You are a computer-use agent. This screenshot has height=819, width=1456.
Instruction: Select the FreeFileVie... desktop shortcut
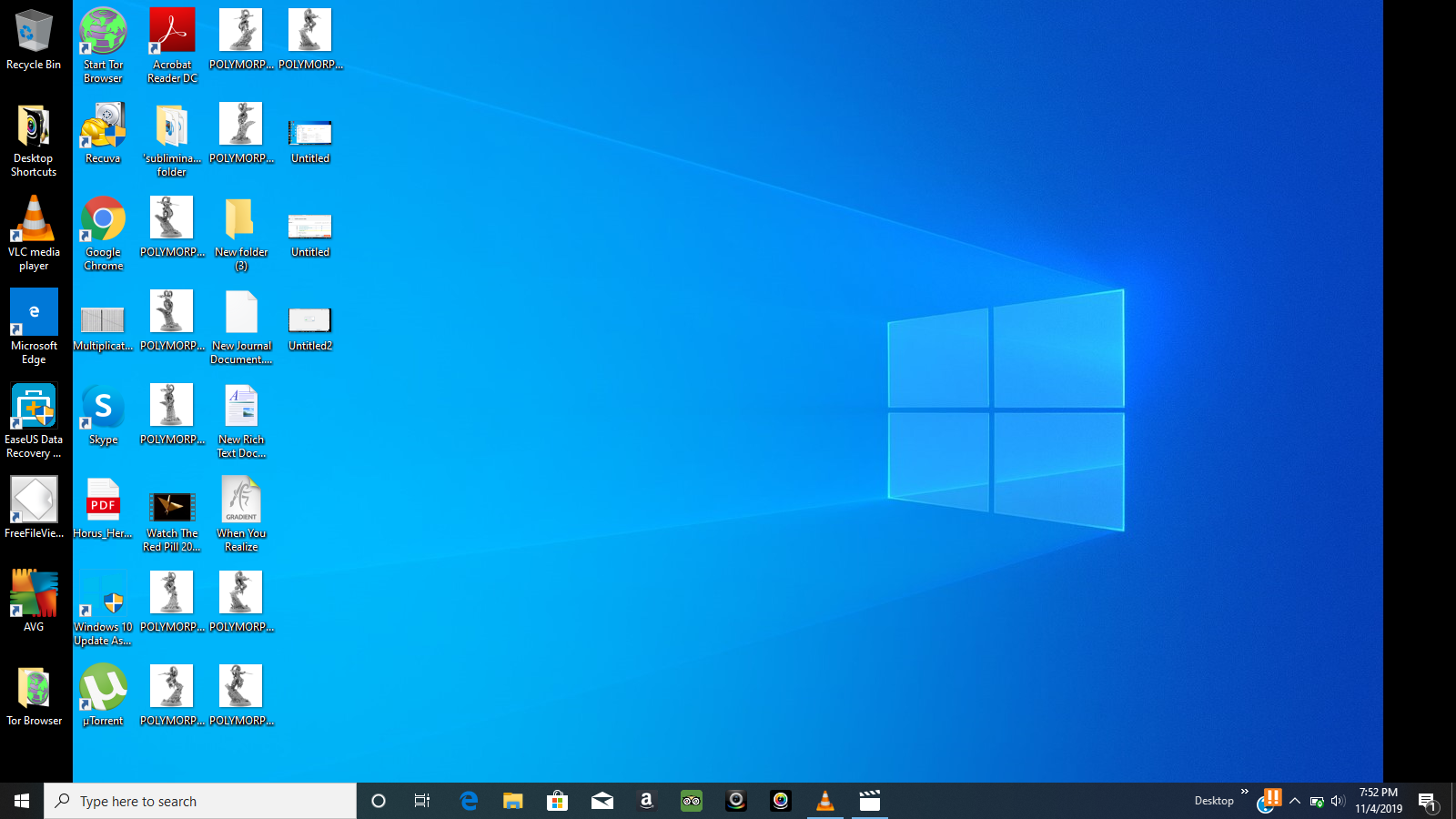point(34,508)
